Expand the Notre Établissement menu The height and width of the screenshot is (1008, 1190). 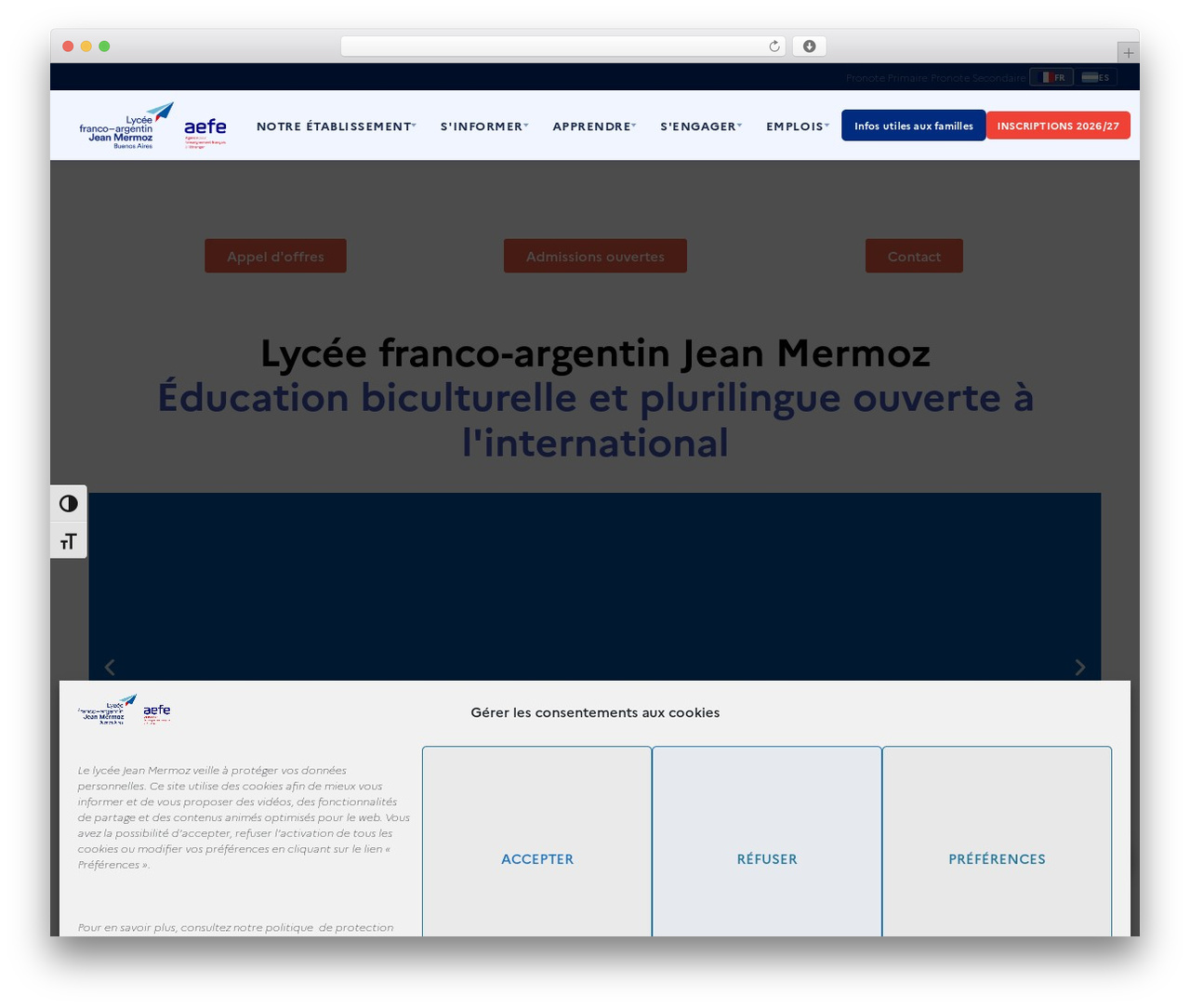tap(337, 126)
